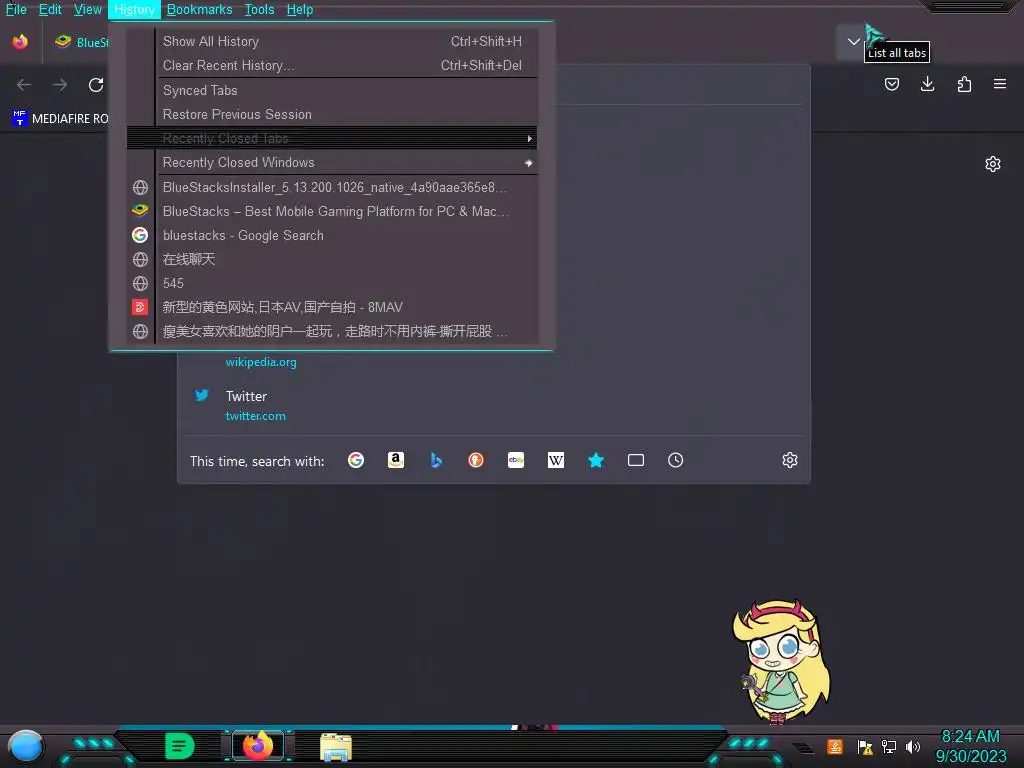Search this time with DuckDuckGo

coord(476,460)
